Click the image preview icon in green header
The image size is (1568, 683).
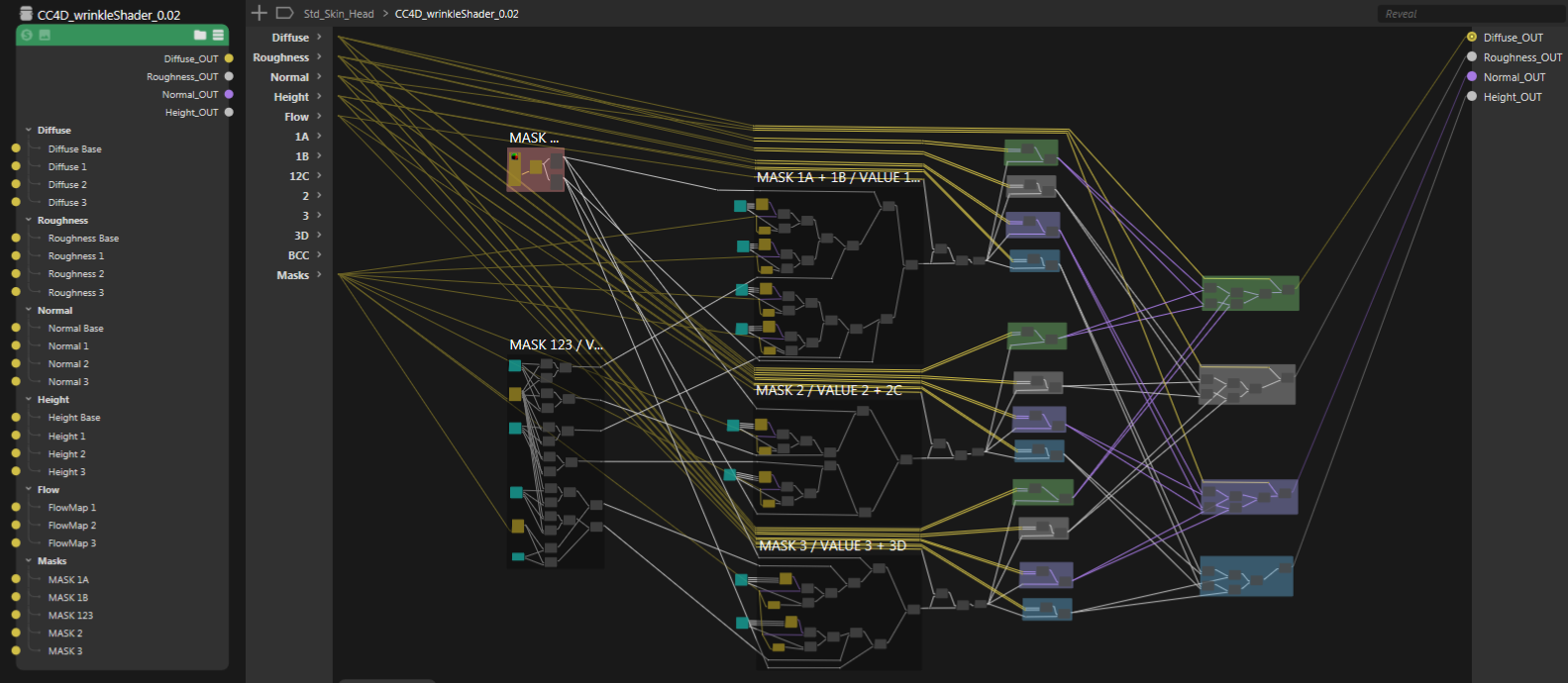coord(45,35)
